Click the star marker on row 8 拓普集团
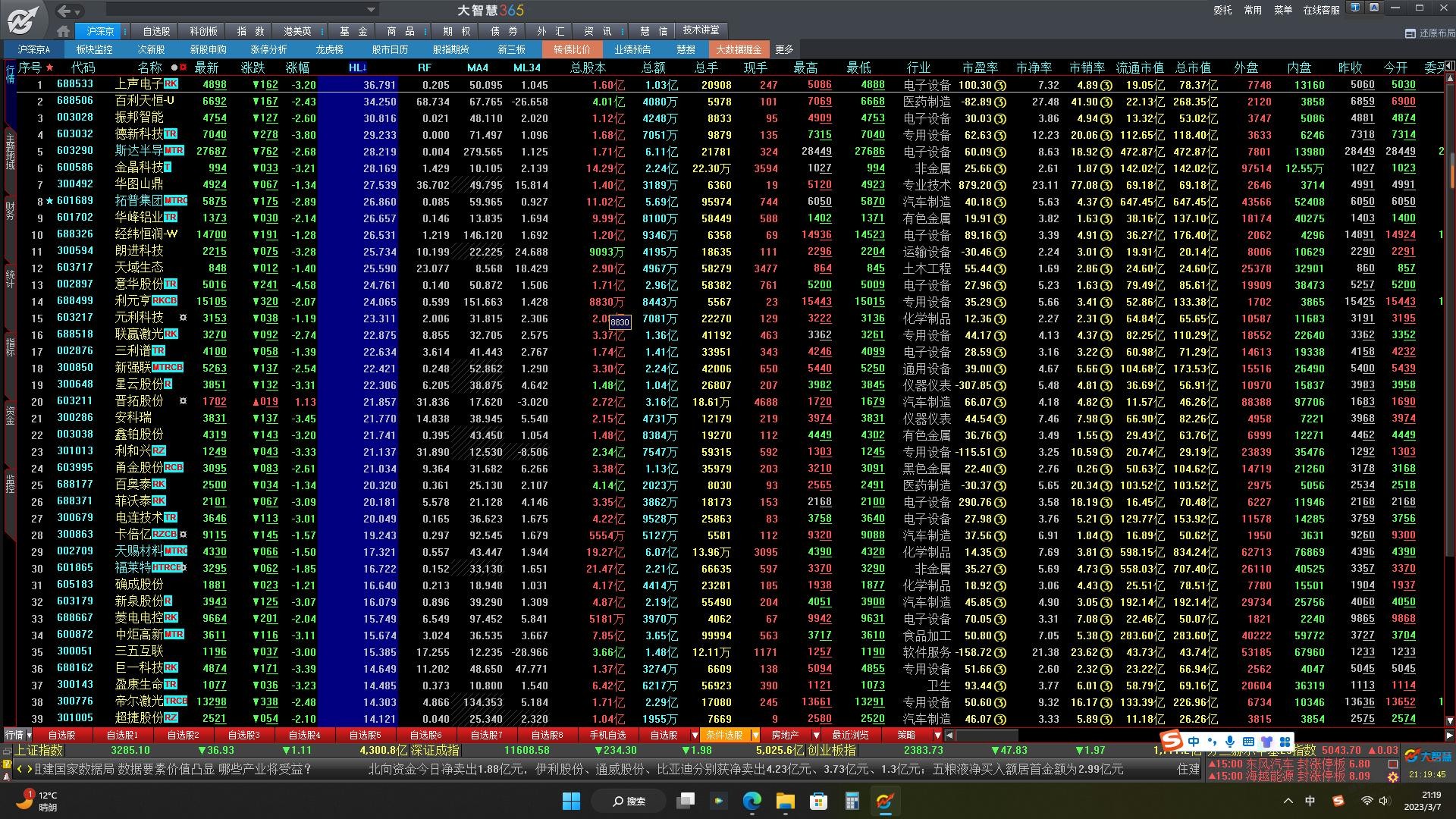Screen dimensions: 1456x819 pyautogui.click(x=50, y=201)
